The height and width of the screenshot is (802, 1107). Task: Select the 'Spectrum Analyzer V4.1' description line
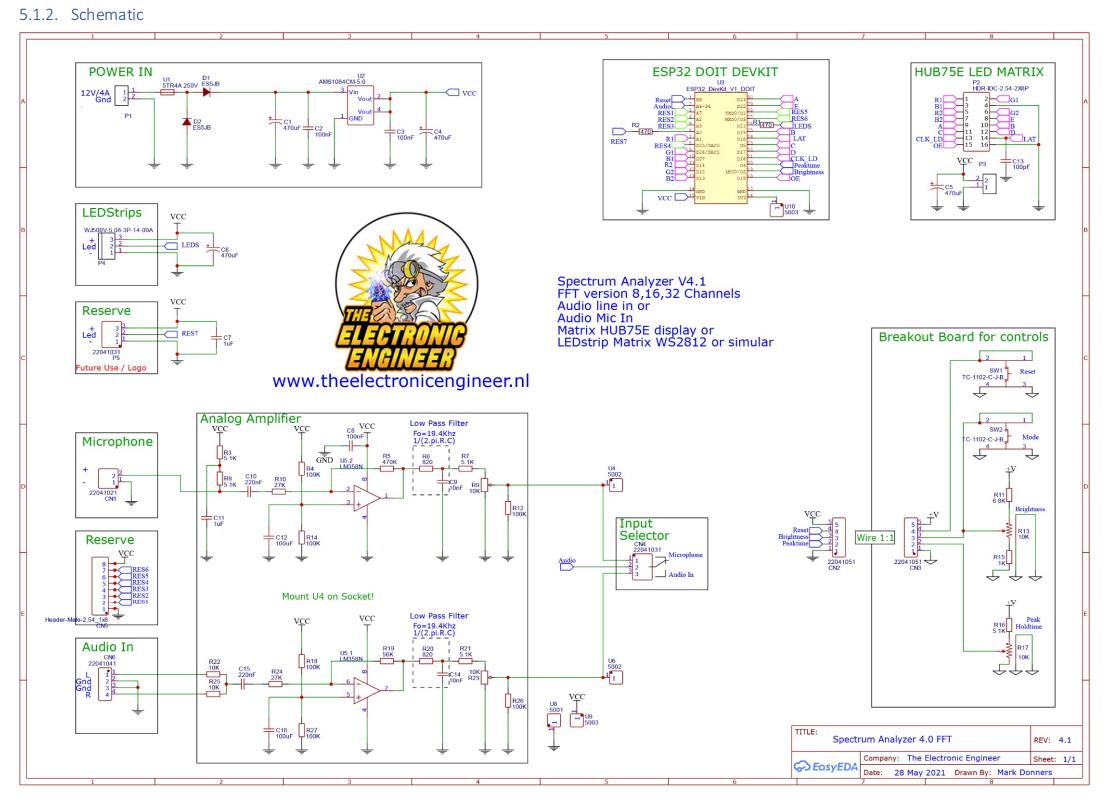coord(631,282)
